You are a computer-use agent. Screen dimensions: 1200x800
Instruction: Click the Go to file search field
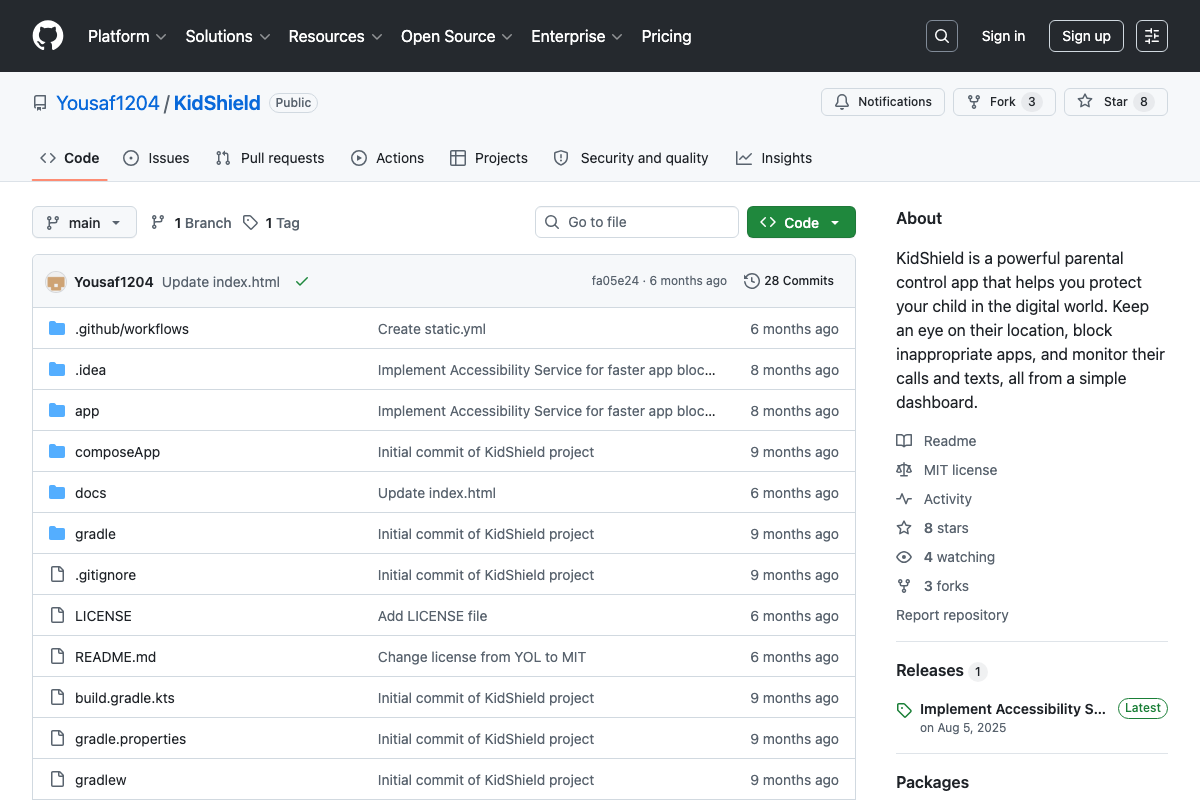coord(637,222)
